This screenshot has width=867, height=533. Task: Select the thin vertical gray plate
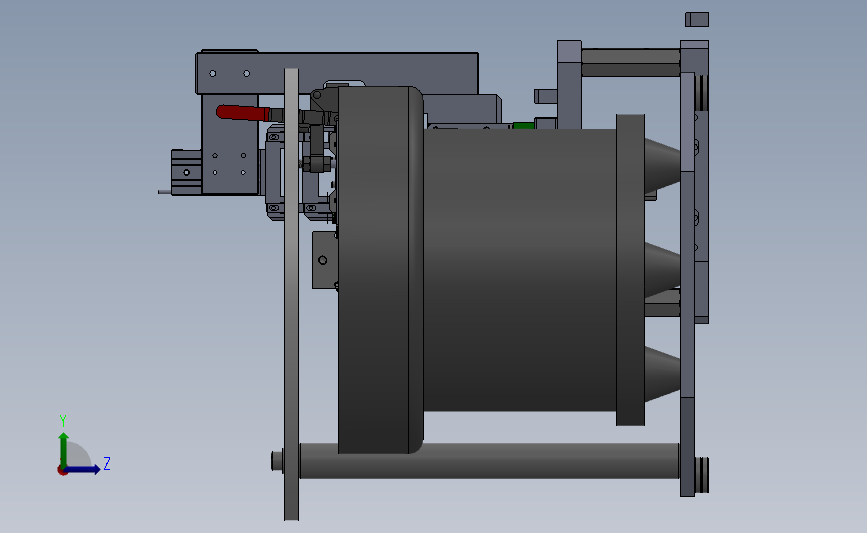291,294
